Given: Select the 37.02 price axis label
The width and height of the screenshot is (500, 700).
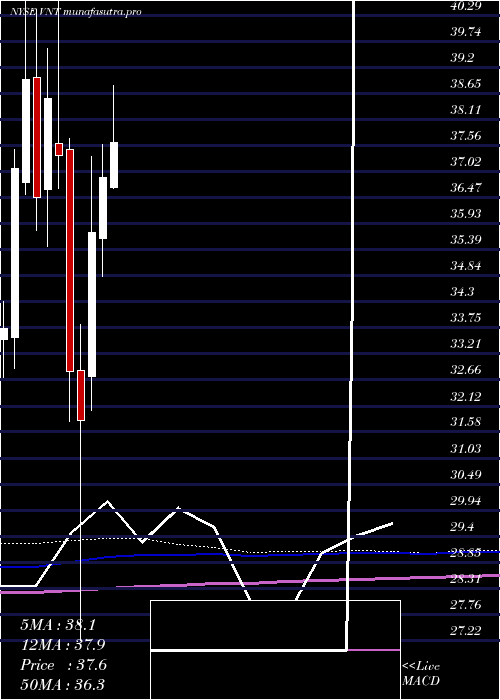Looking at the screenshot, I should [466, 162].
